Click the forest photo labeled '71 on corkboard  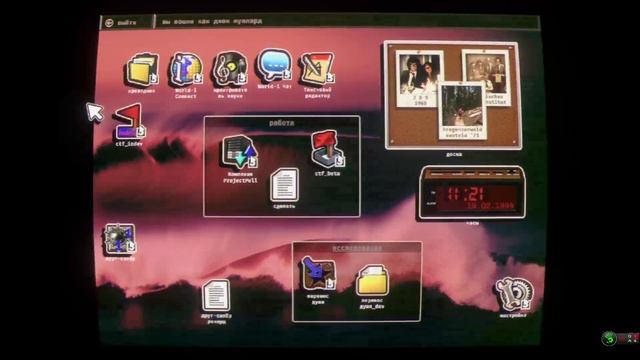point(462,111)
